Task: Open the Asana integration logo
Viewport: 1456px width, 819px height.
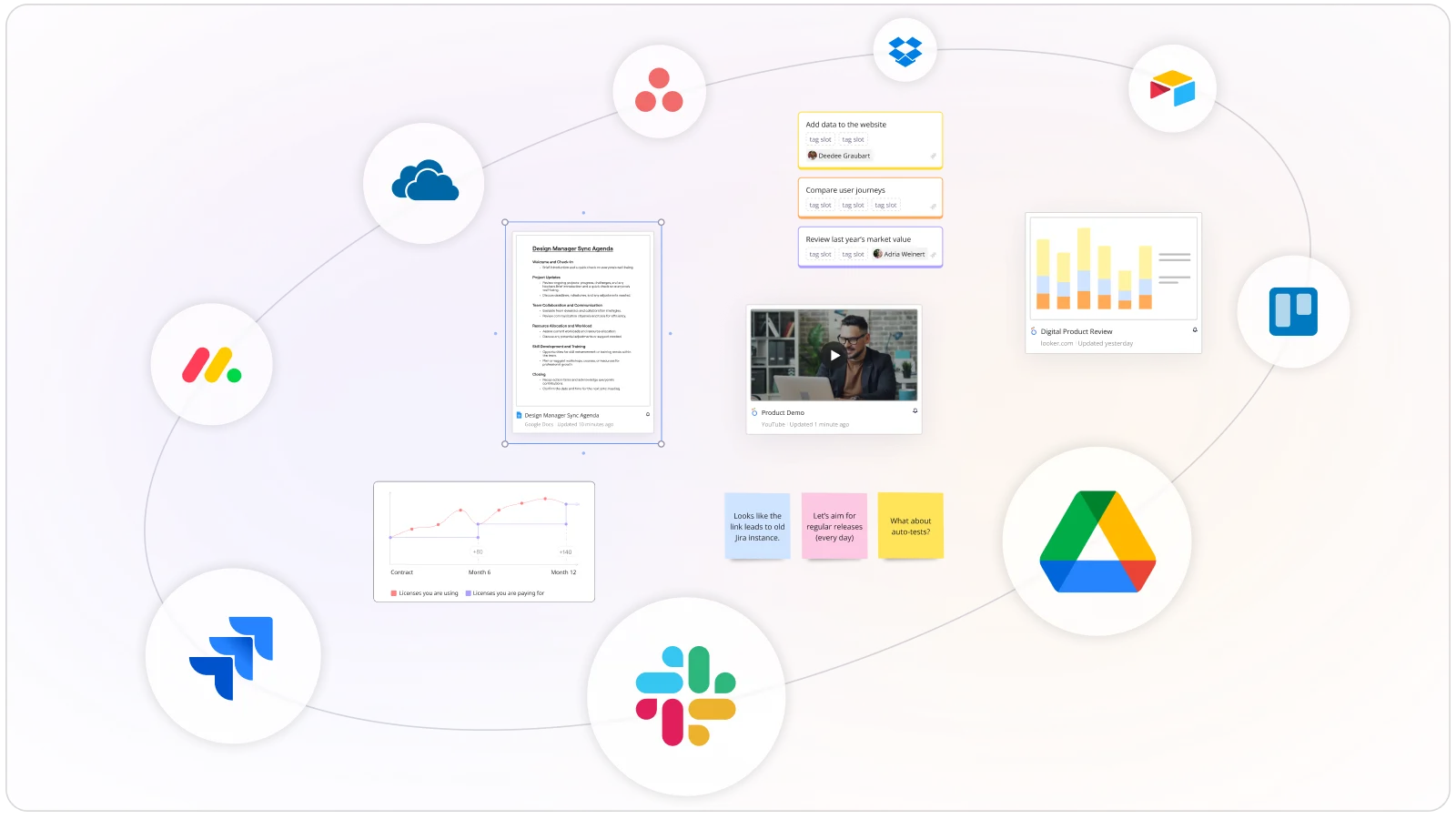Action: coord(660,91)
